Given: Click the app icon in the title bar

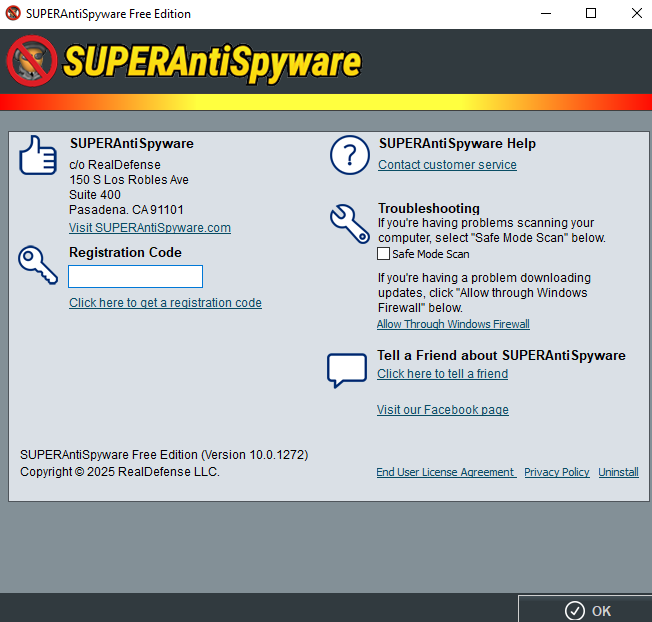Looking at the screenshot, I should coord(13,13).
